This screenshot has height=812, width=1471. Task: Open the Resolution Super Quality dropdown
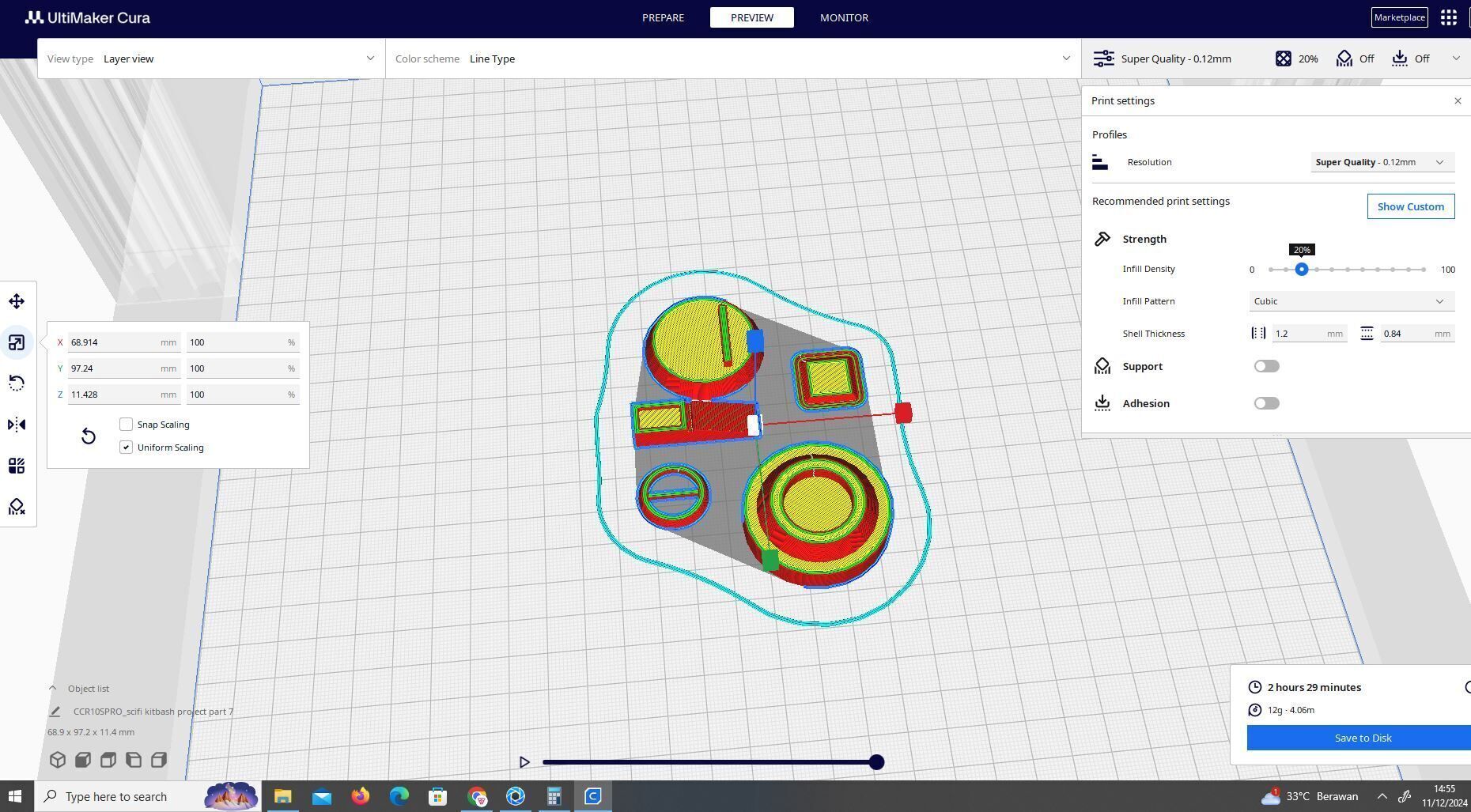tap(1382, 162)
